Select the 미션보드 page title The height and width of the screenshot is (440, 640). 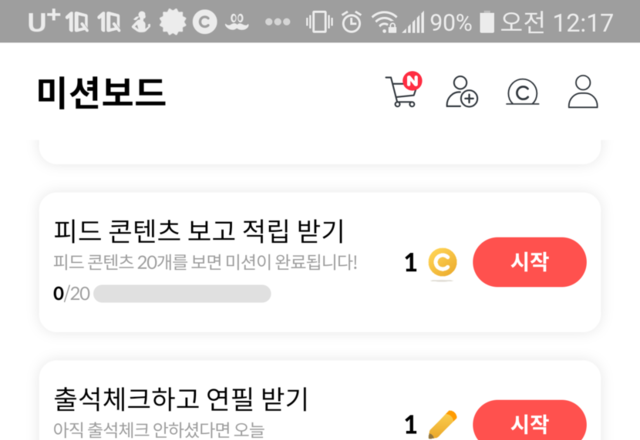pos(101,93)
